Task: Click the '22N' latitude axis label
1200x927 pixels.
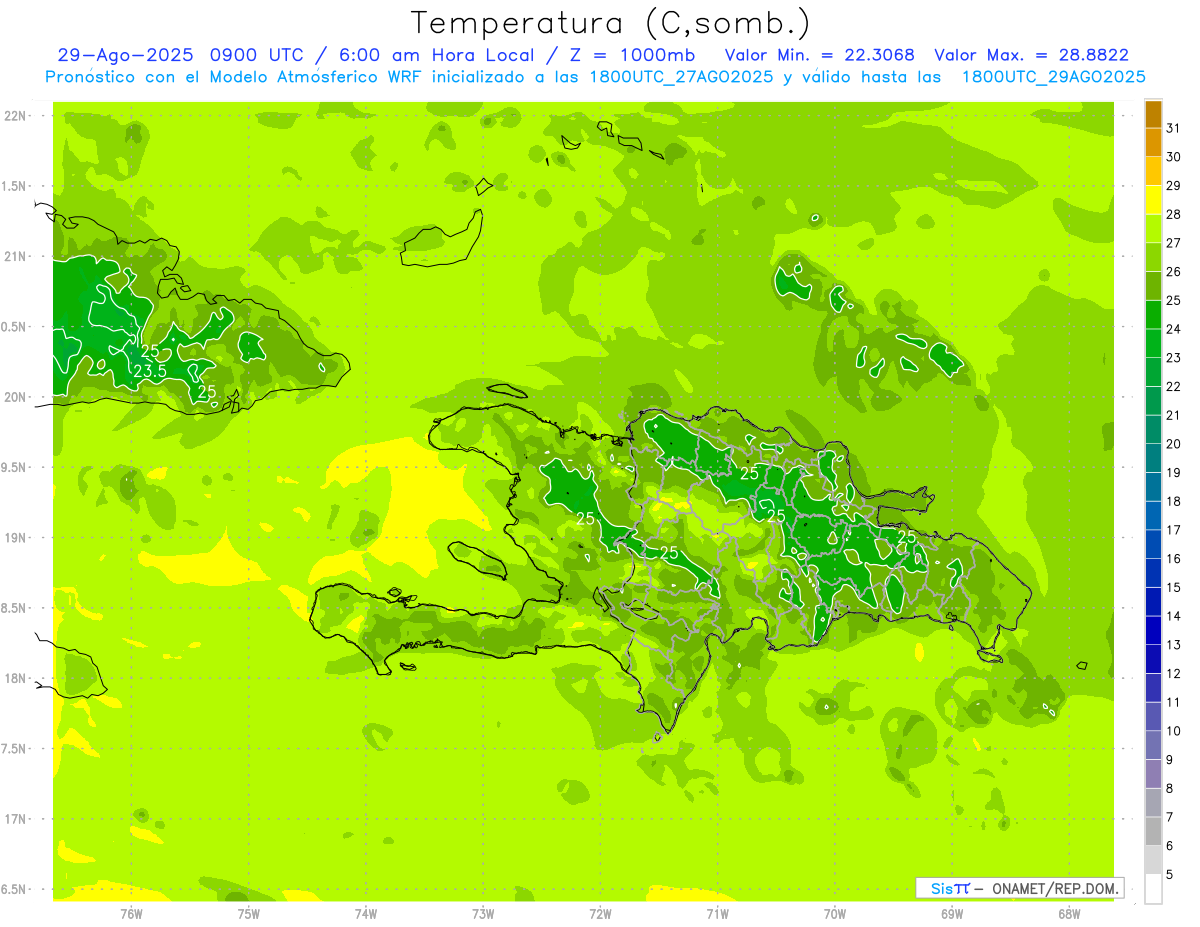Action: 14,116
